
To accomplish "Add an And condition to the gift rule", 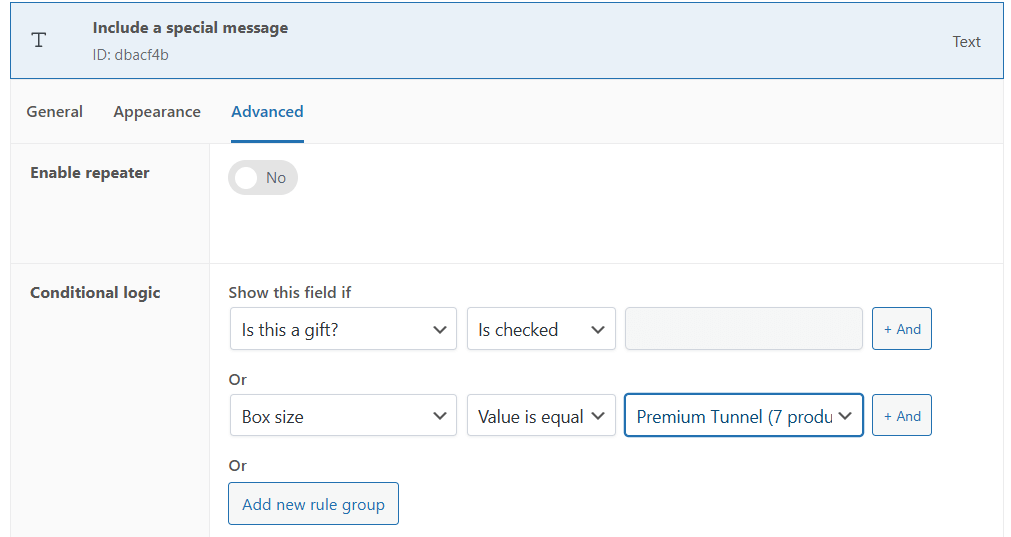I will 901,329.
